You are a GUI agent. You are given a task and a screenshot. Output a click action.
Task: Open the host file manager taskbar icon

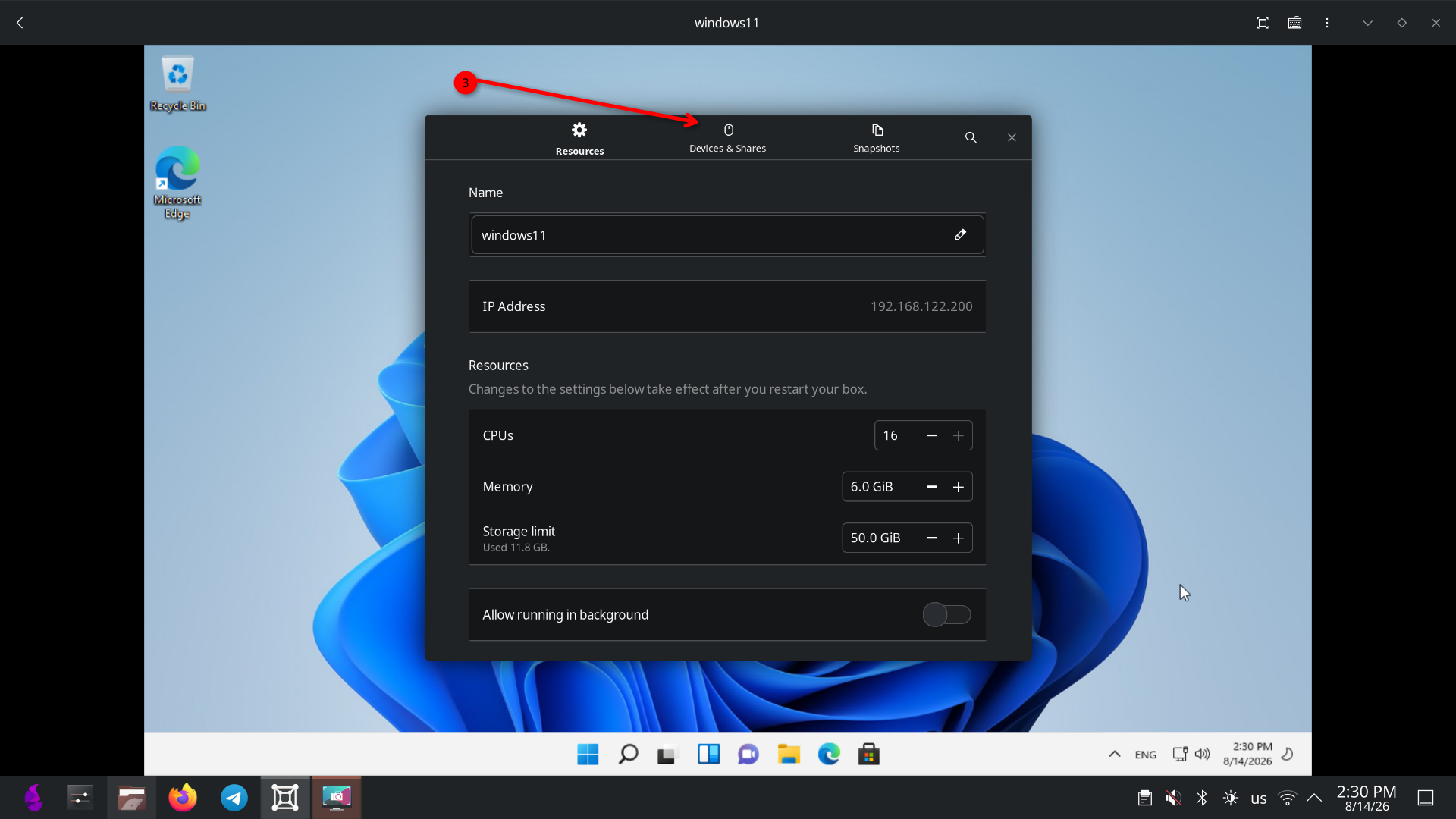click(x=131, y=798)
